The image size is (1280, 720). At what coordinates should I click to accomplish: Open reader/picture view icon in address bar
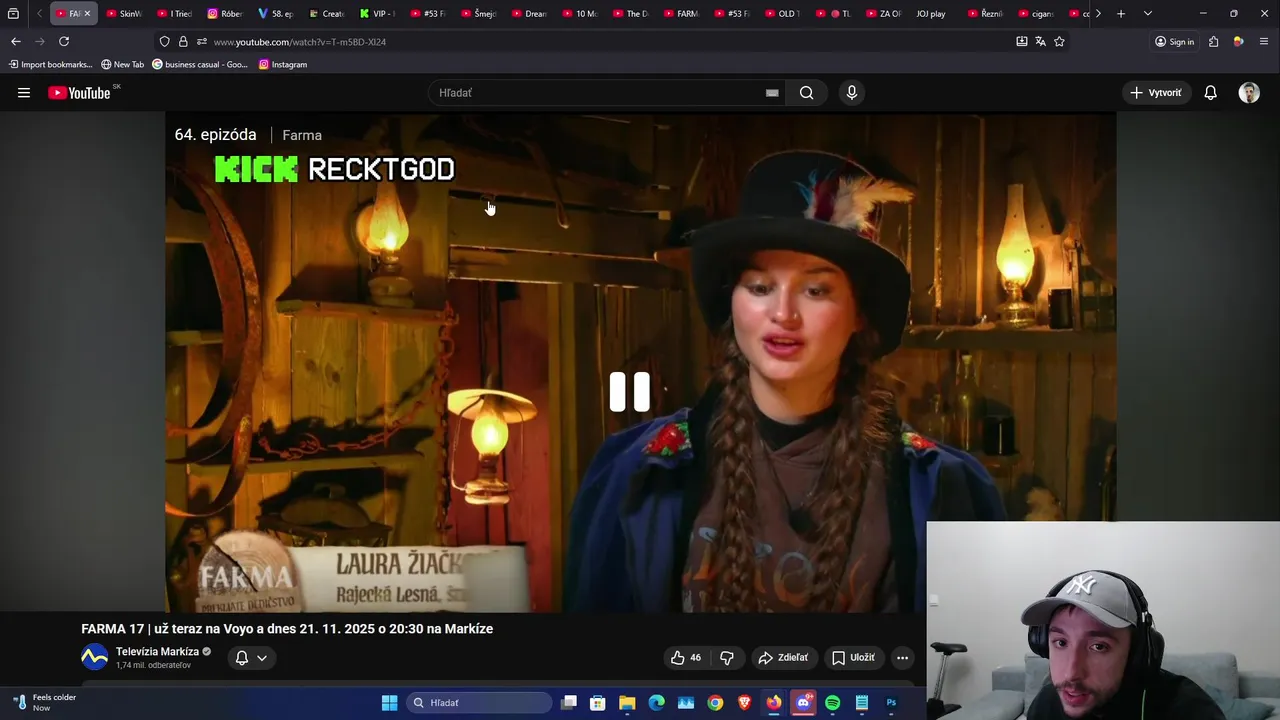1021,42
